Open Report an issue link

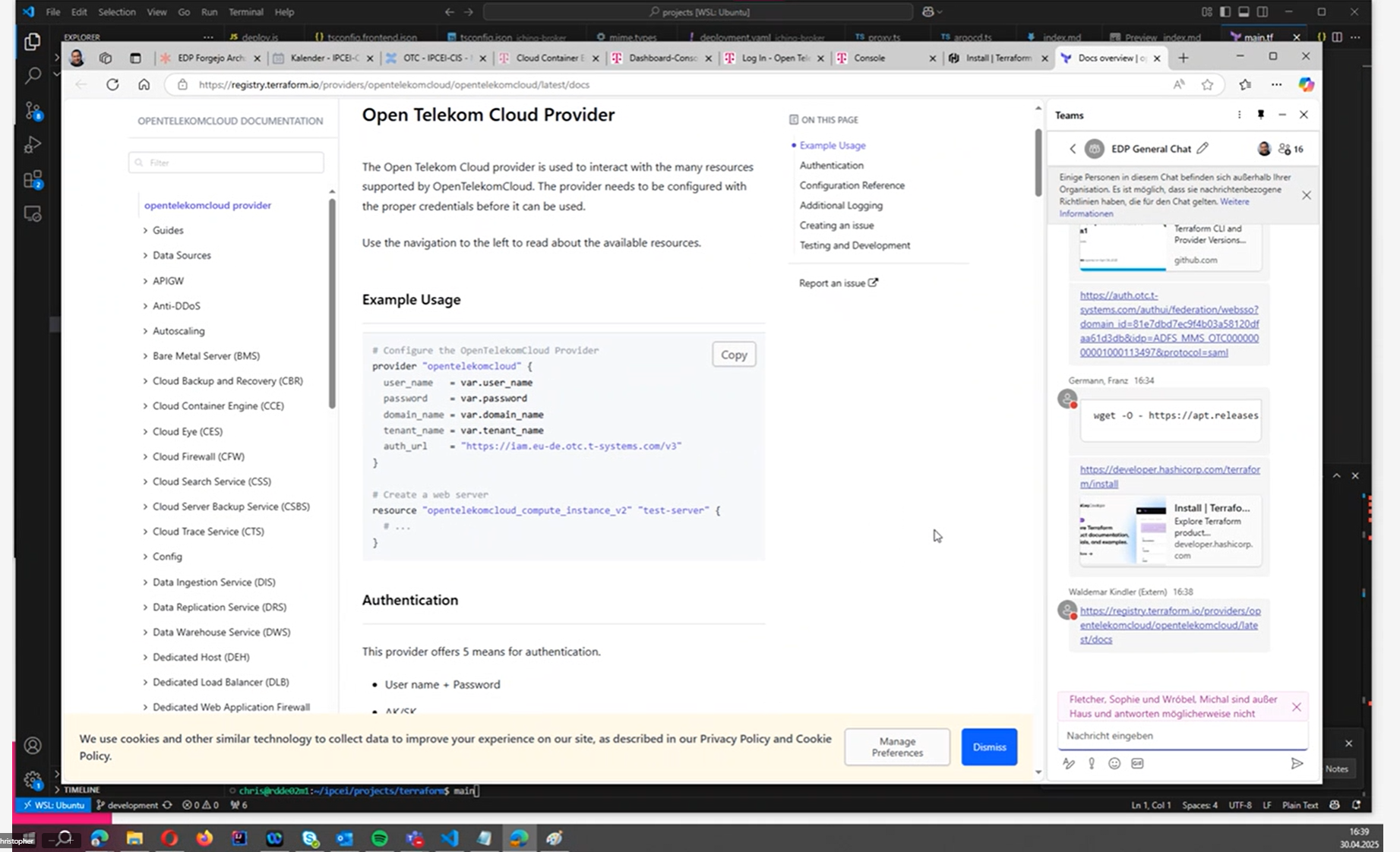(838, 283)
